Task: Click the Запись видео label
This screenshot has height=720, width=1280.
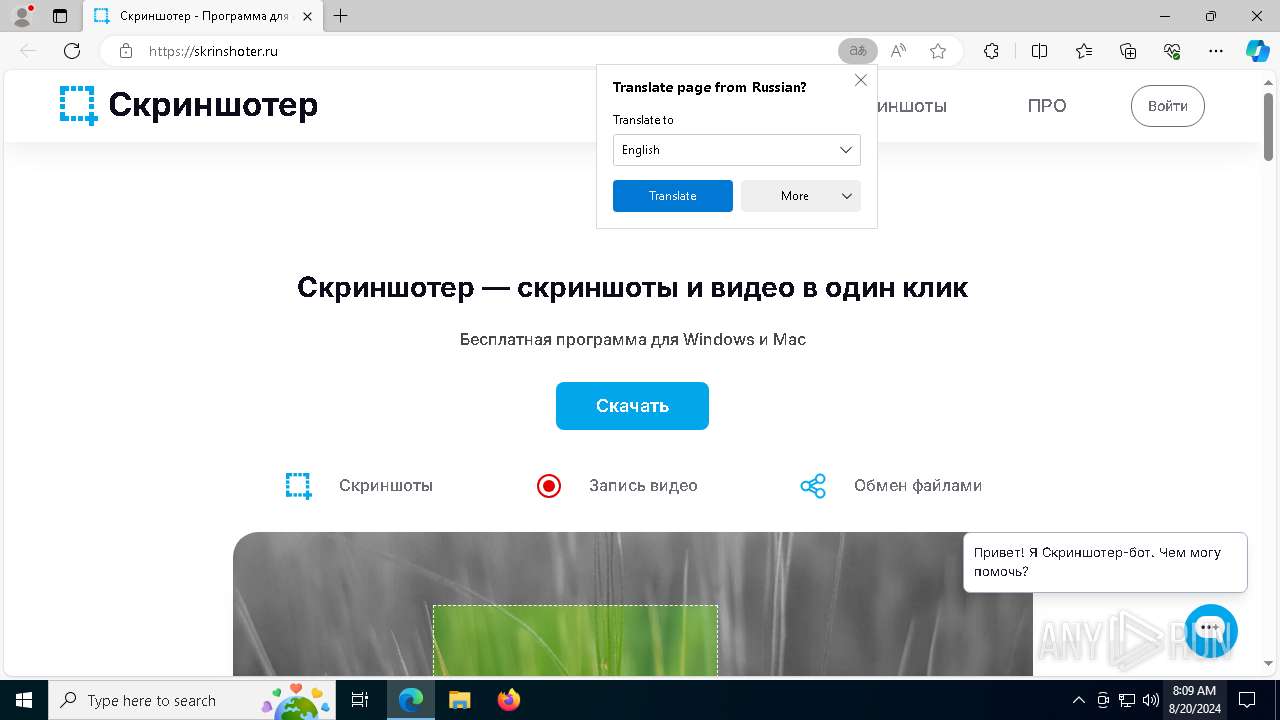Action: tap(643, 486)
